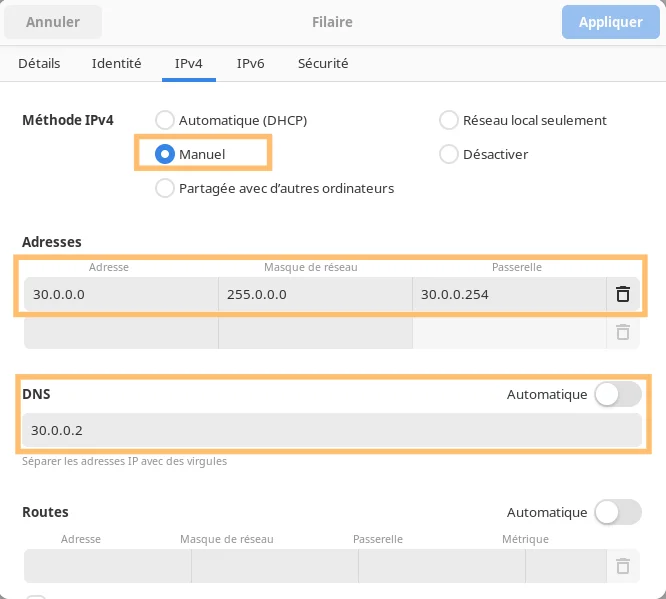The image size is (666, 599).
Task: Delete the 30.0.0.0 address row
Action: (623, 294)
